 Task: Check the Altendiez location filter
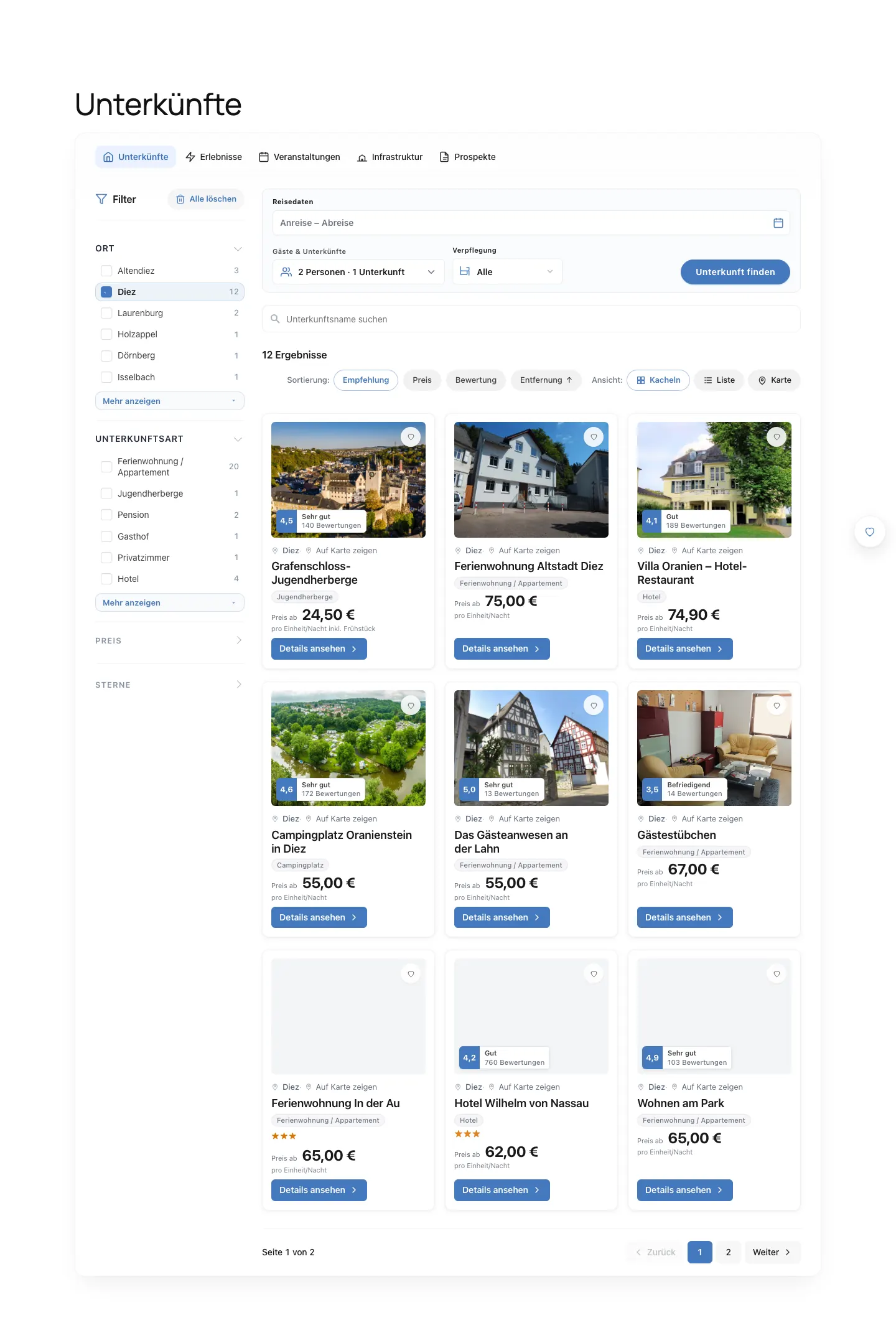[106, 271]
